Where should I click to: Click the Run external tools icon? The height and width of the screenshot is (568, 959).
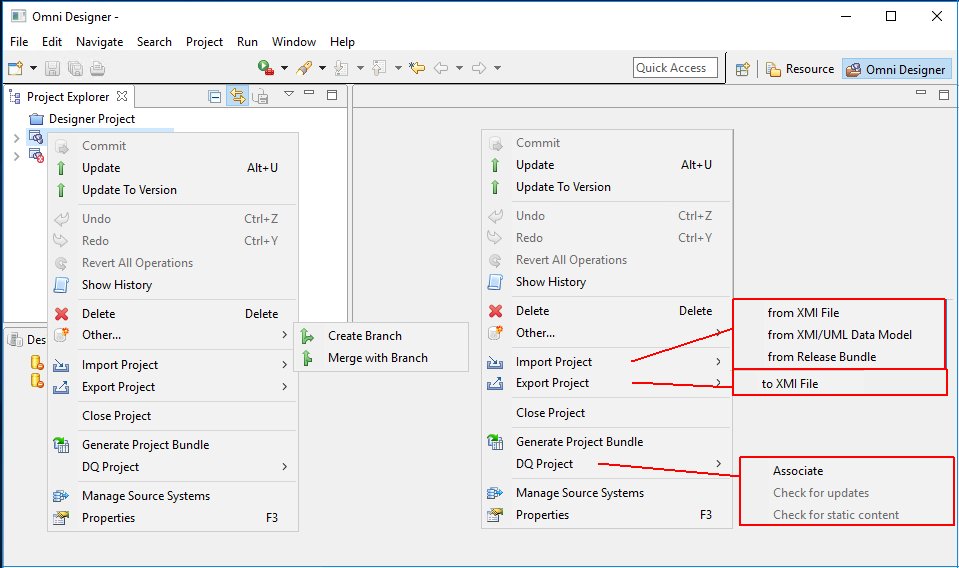pos(265,67)
